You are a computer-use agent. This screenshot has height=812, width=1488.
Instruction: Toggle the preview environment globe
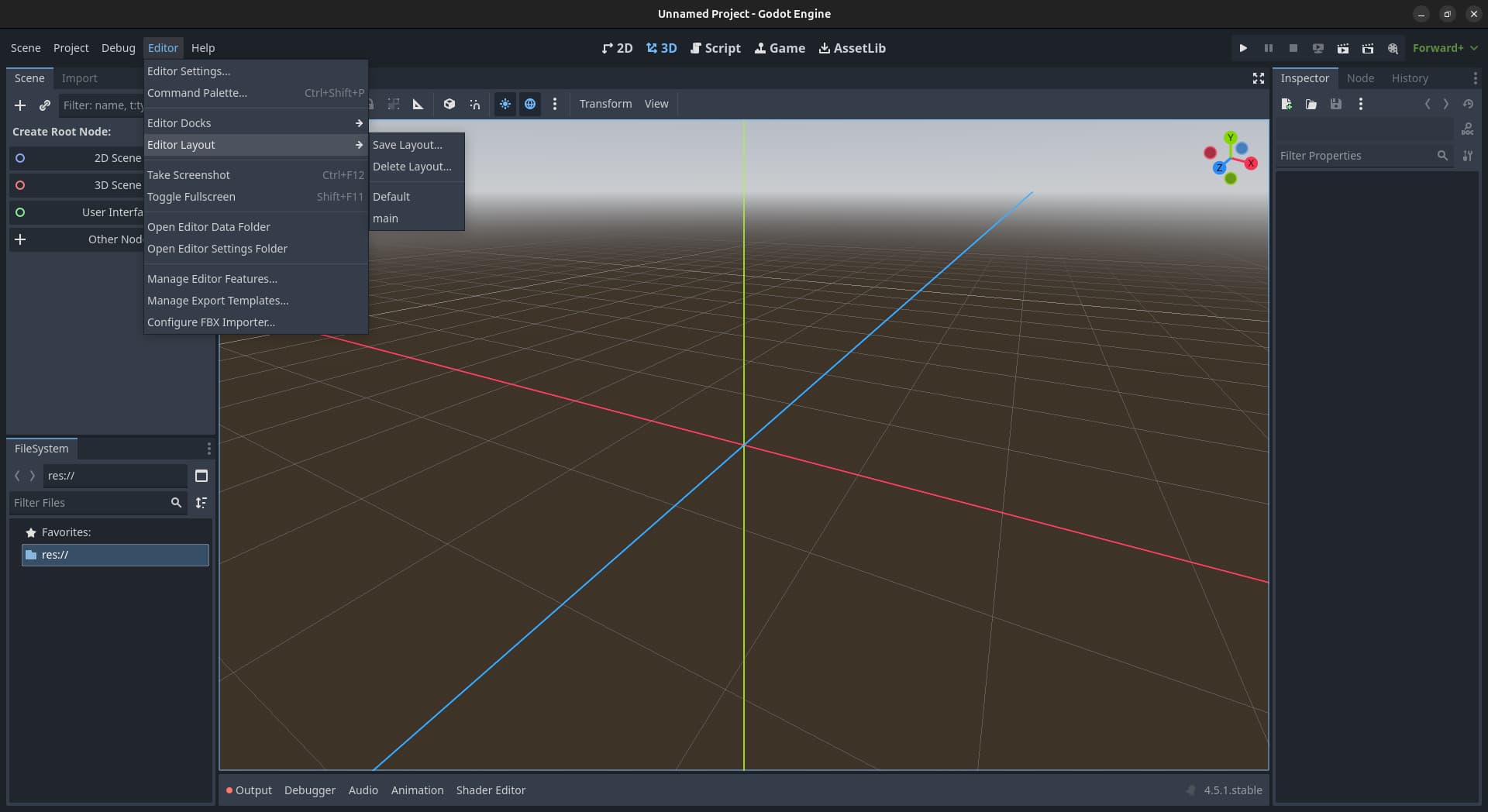point(530,104)
